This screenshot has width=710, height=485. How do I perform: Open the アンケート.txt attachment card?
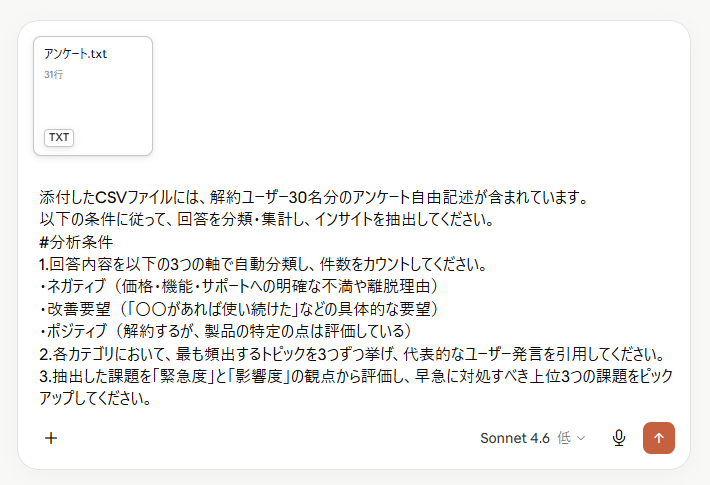(93, 96)
